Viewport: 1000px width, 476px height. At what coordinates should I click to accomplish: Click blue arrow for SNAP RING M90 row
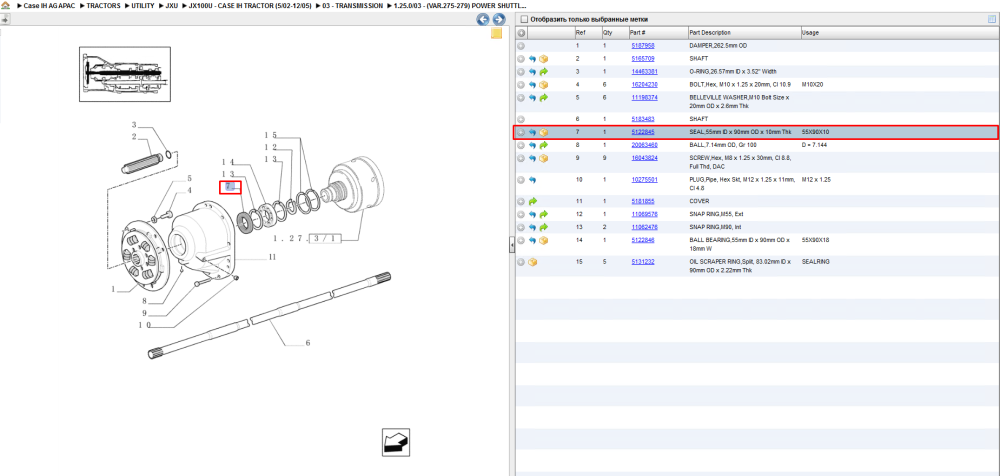[532, 227]
